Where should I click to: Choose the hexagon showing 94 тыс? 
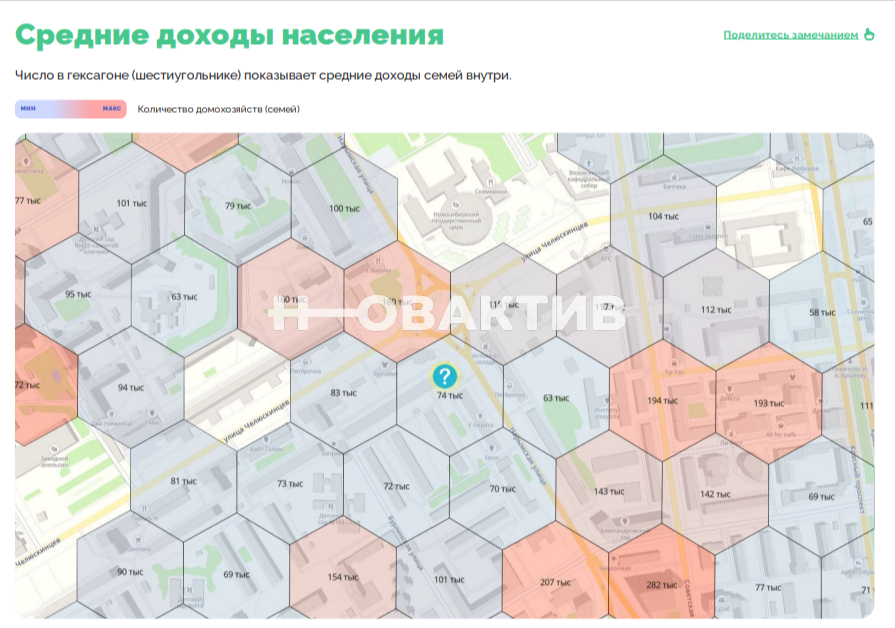tap(130, 387)
